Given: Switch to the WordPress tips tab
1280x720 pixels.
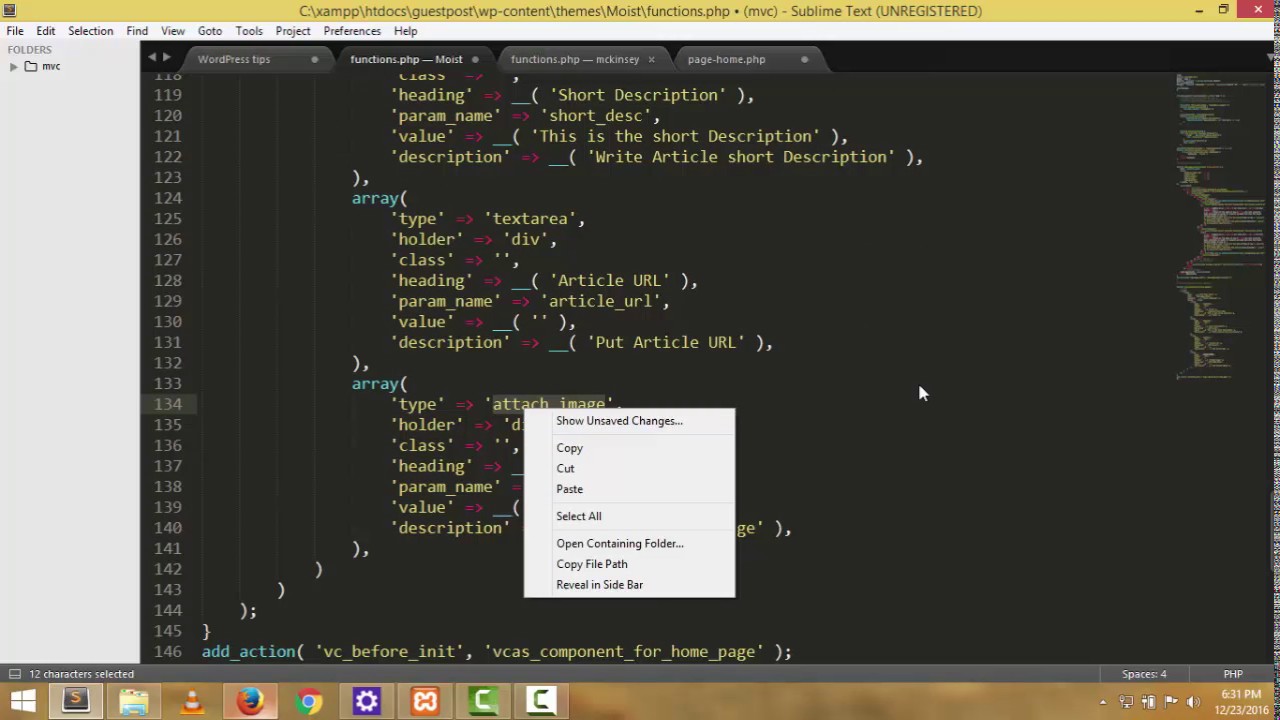Looking at the screenshot, I should click(234, 59).
